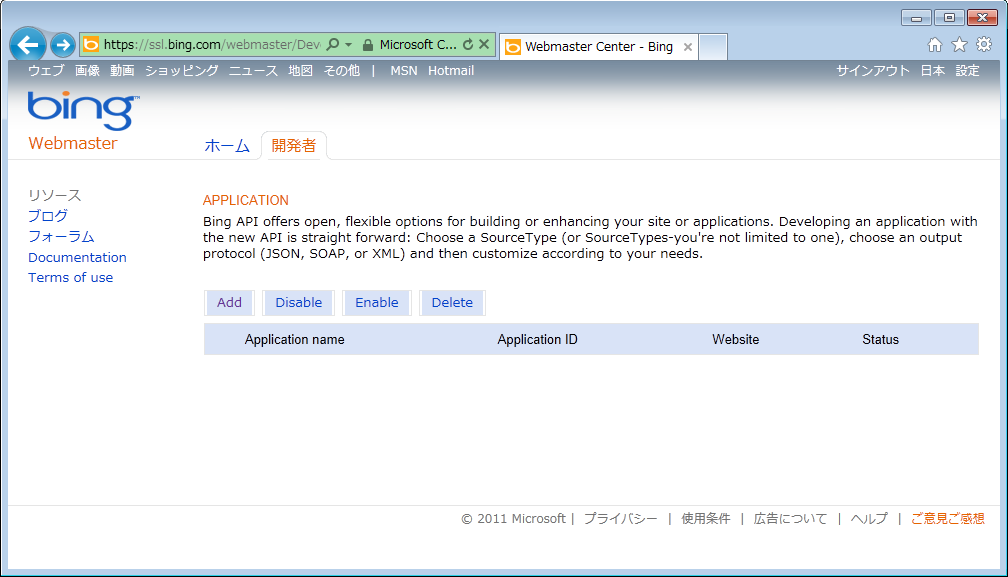Click the Disable button

coord(299,303)
